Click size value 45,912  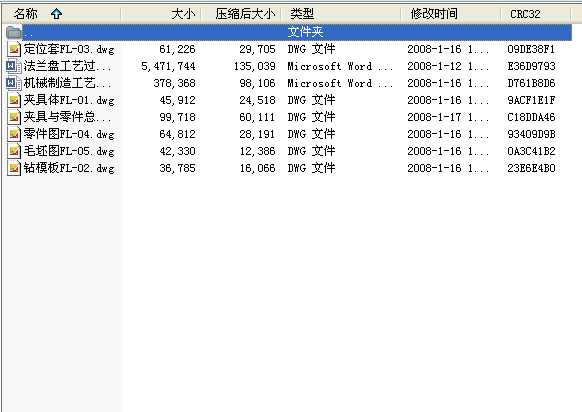coord(177,100)
